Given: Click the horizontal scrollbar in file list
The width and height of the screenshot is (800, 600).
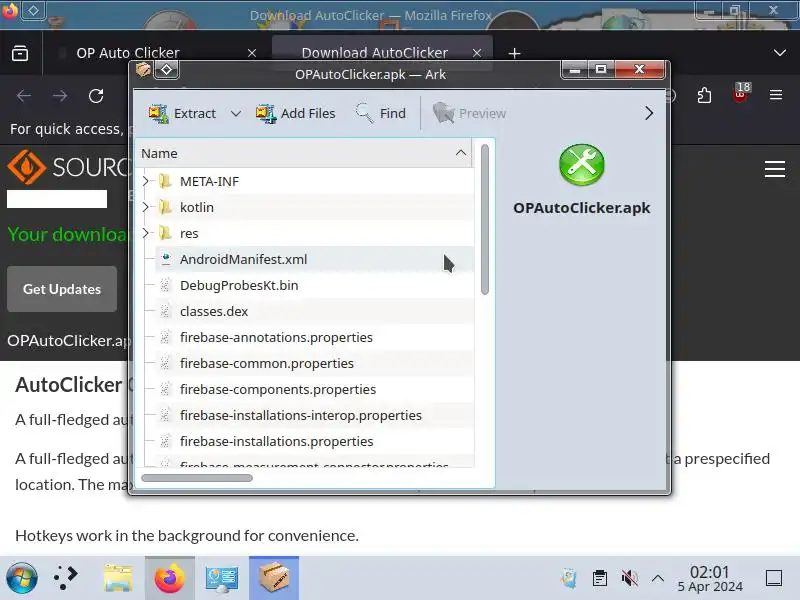Looking at the screenshot, I should tap(197, 478).
